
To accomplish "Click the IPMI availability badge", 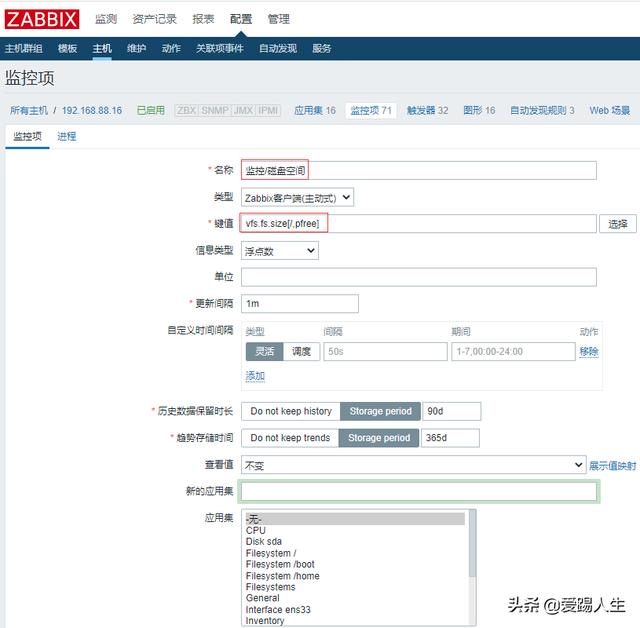I will point(268,111).
